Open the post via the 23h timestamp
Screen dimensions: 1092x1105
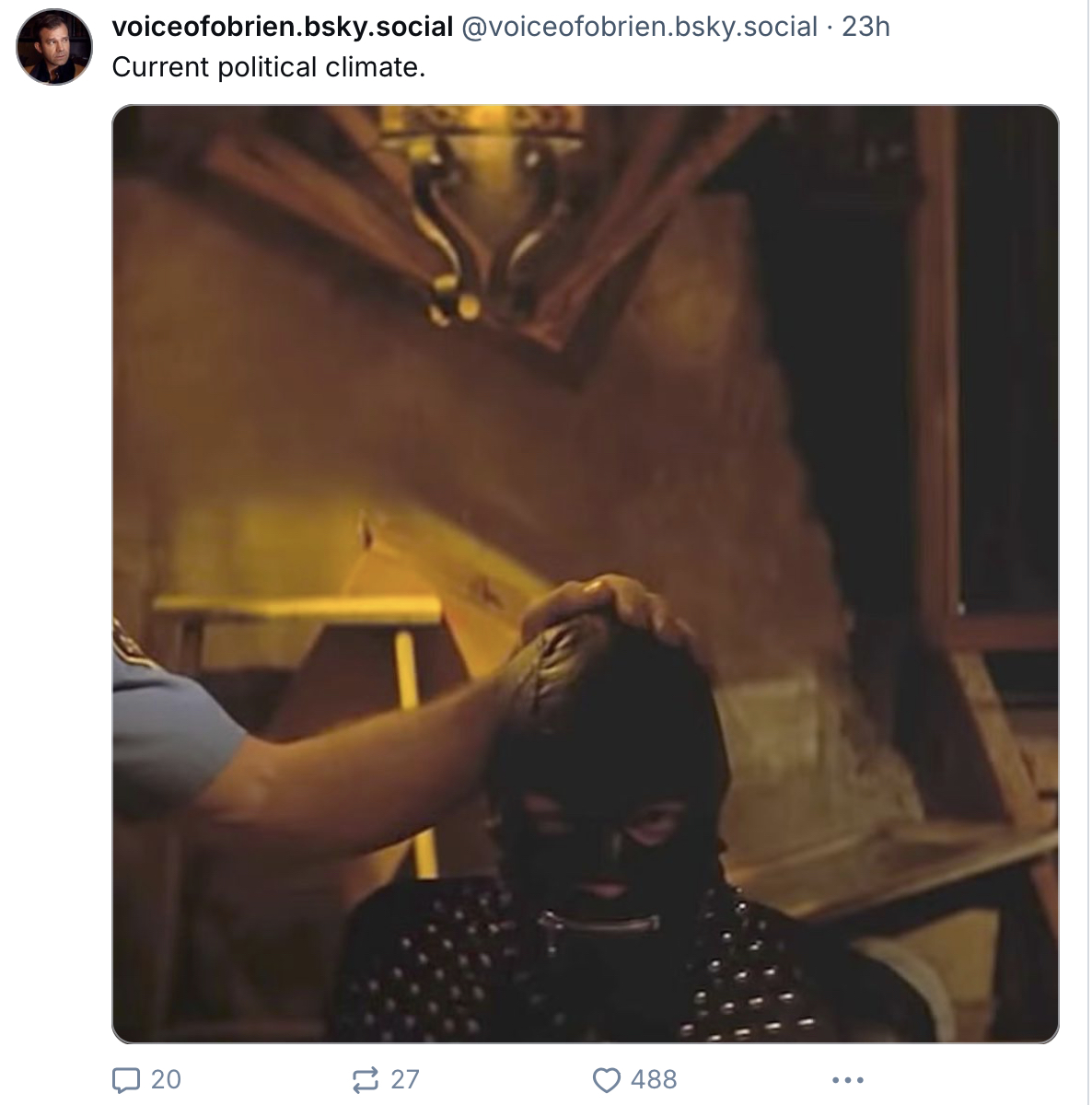pos(865,27)
